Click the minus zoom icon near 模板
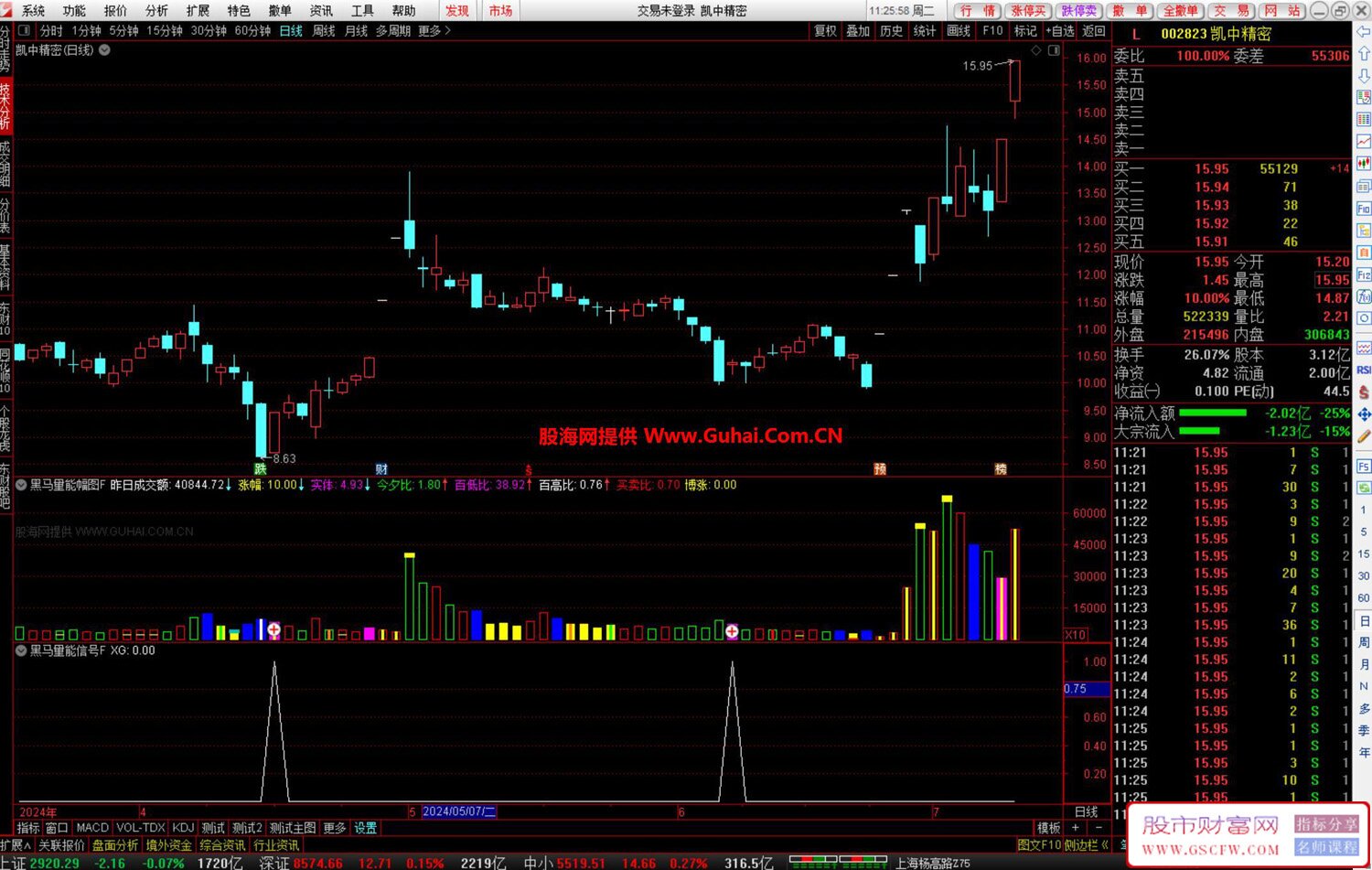This screenshot has width=1372, height=870. [x=1098, y=828]
